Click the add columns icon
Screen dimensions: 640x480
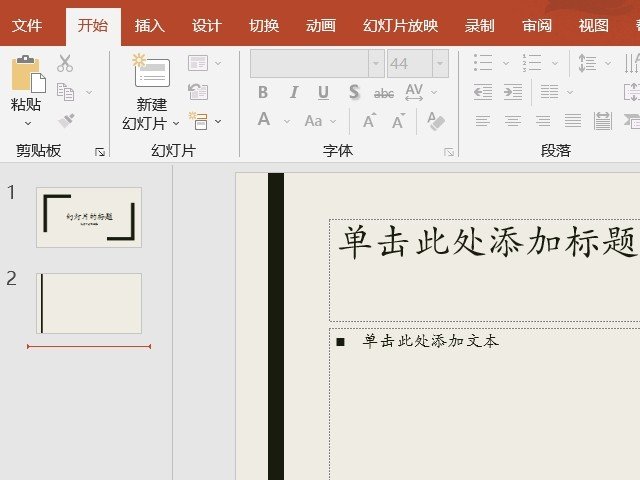(549, 92)
